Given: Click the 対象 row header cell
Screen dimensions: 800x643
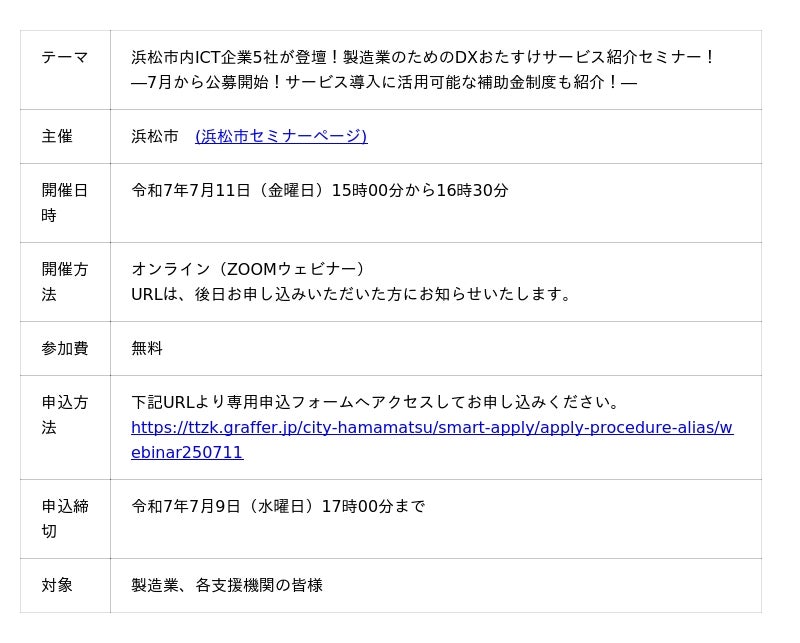Looking at the screenshot, I should [65, 585].
